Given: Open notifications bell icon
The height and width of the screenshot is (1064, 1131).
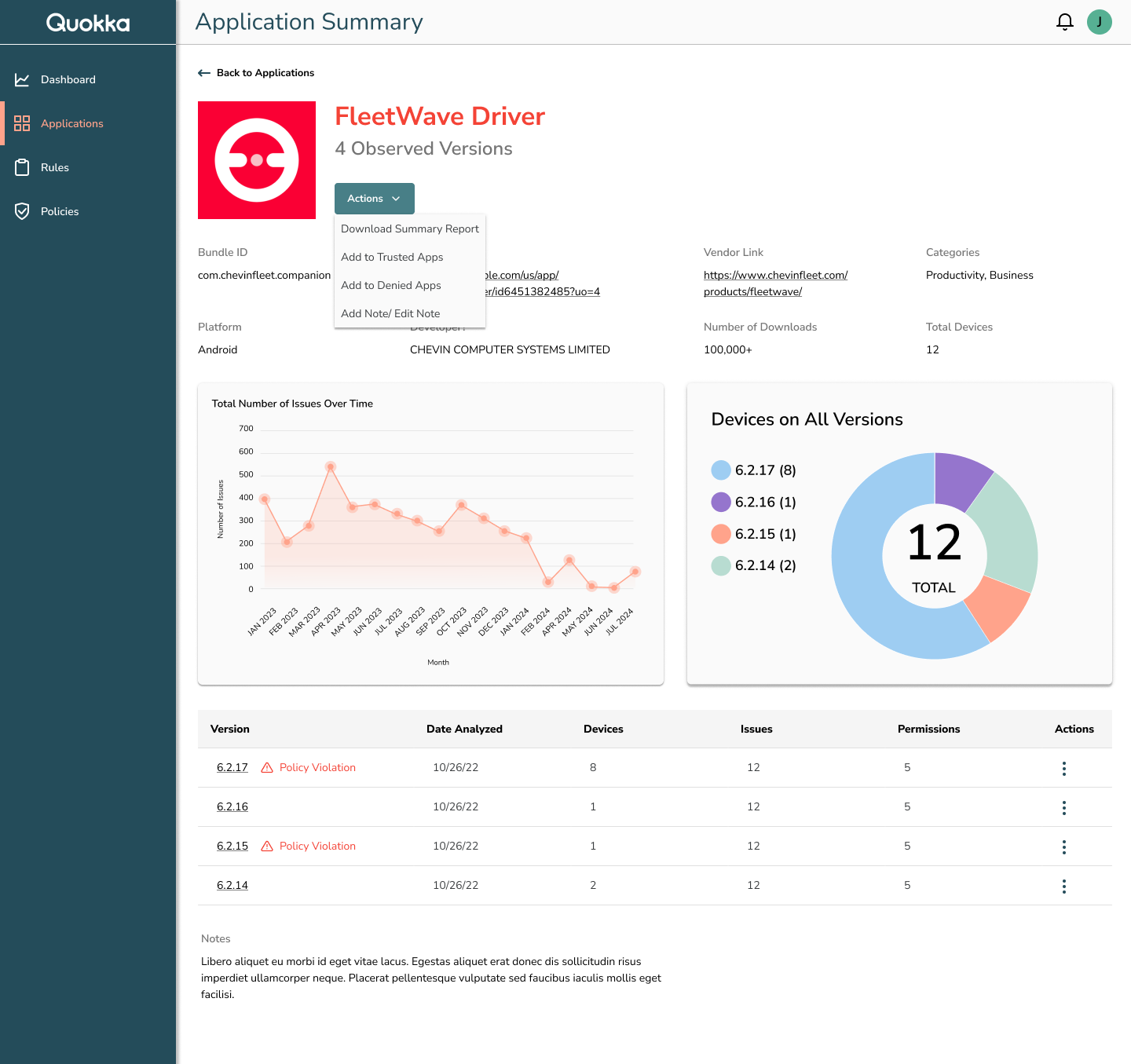Looking at the screenshot, I should click(x=1065, y=22).
